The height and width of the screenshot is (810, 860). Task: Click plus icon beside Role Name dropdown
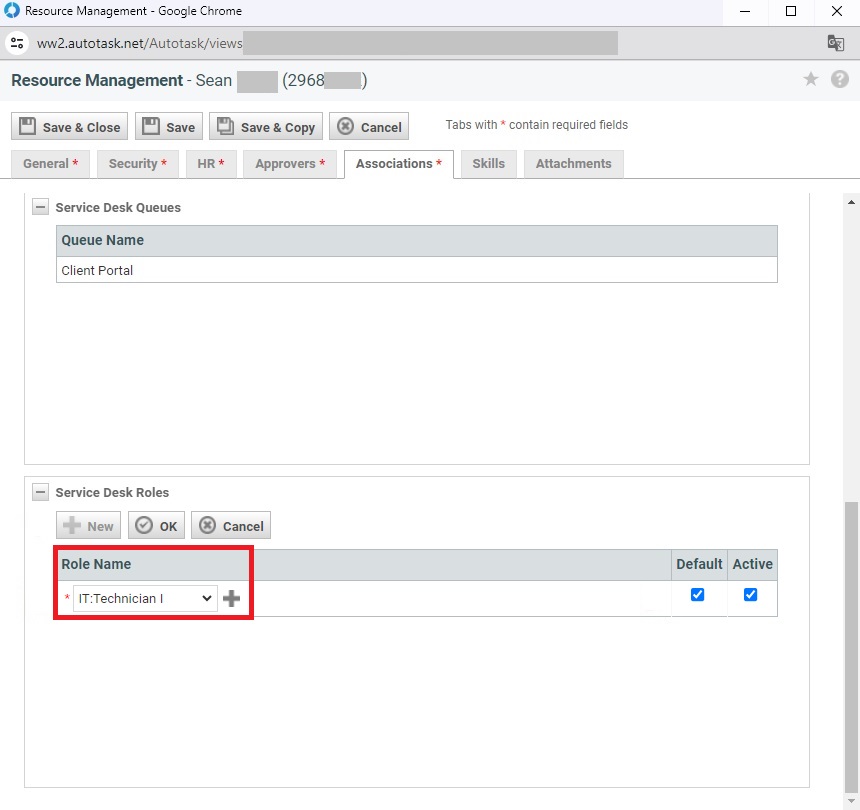[231, 599]
